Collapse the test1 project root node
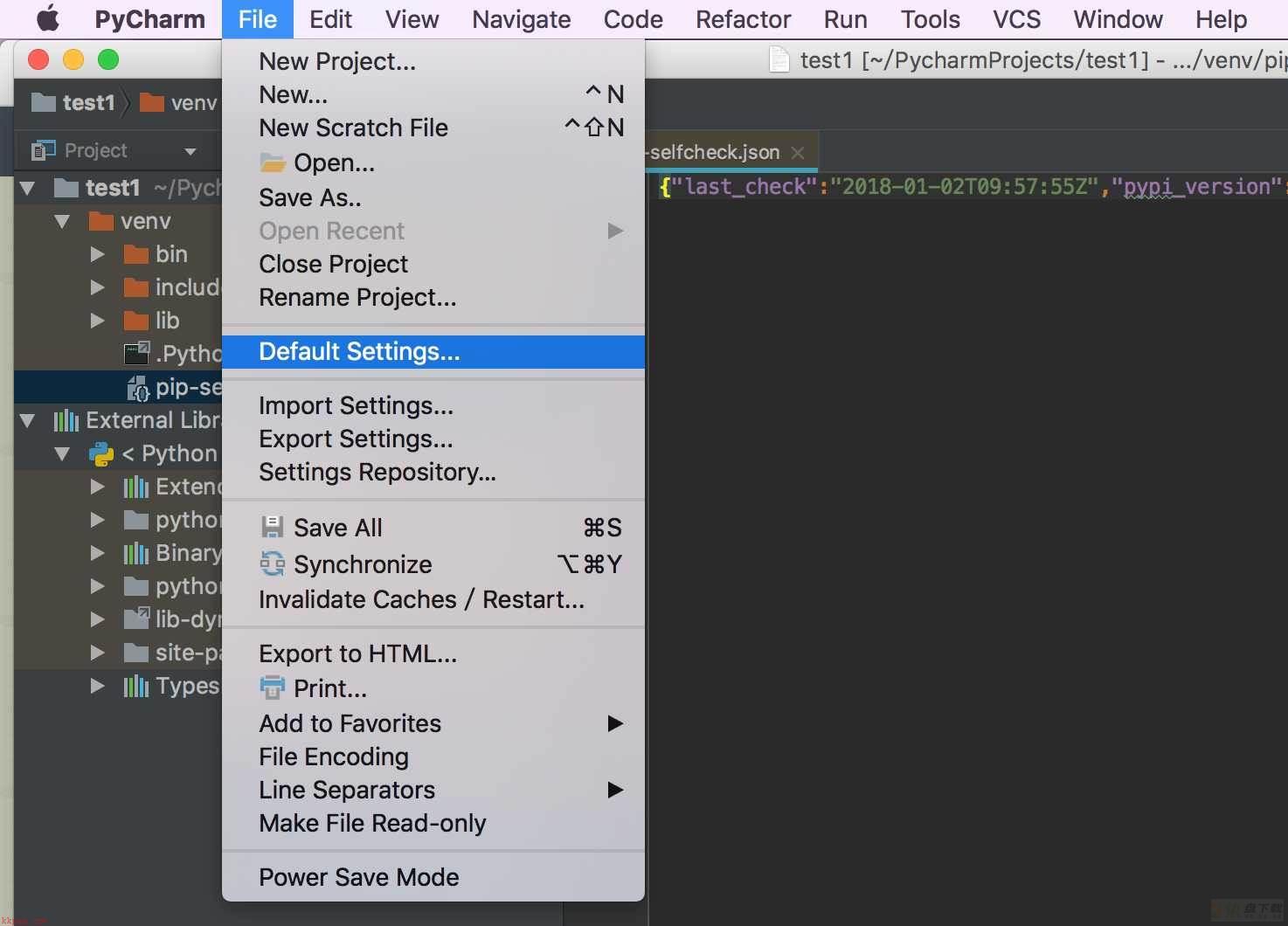Image resolution: width=1288 pixels, height=926 pixels. (27, 188)
